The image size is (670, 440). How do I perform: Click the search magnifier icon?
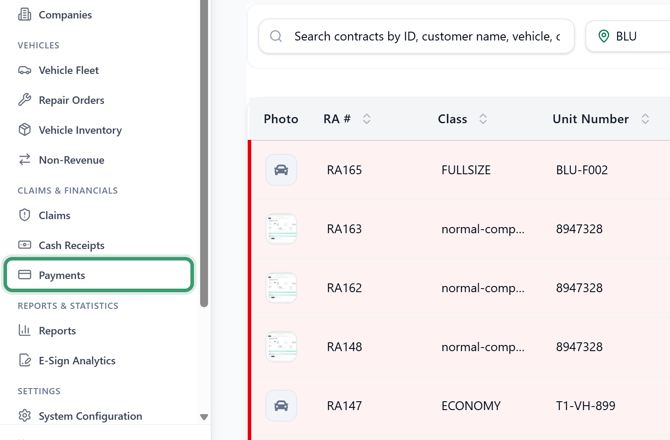click(276, 36)
